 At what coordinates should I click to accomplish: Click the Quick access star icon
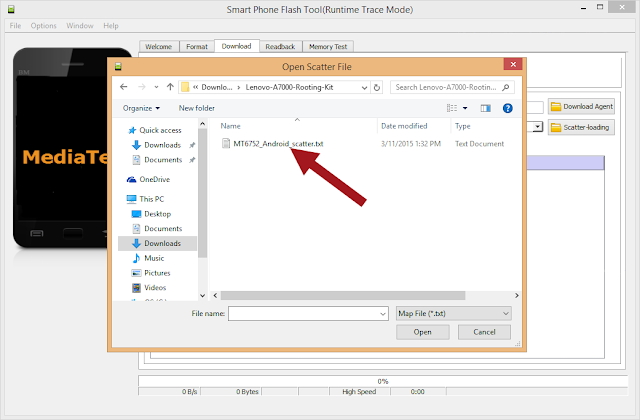click(x=132, y=130)
